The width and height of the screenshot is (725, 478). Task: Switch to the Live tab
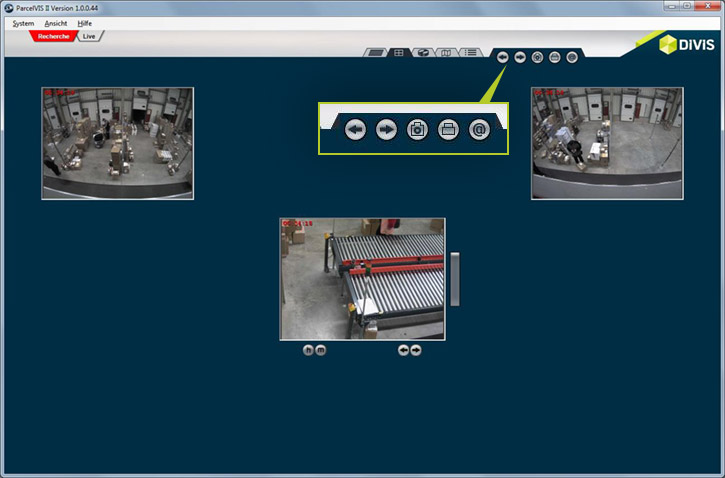click(89, 36)
